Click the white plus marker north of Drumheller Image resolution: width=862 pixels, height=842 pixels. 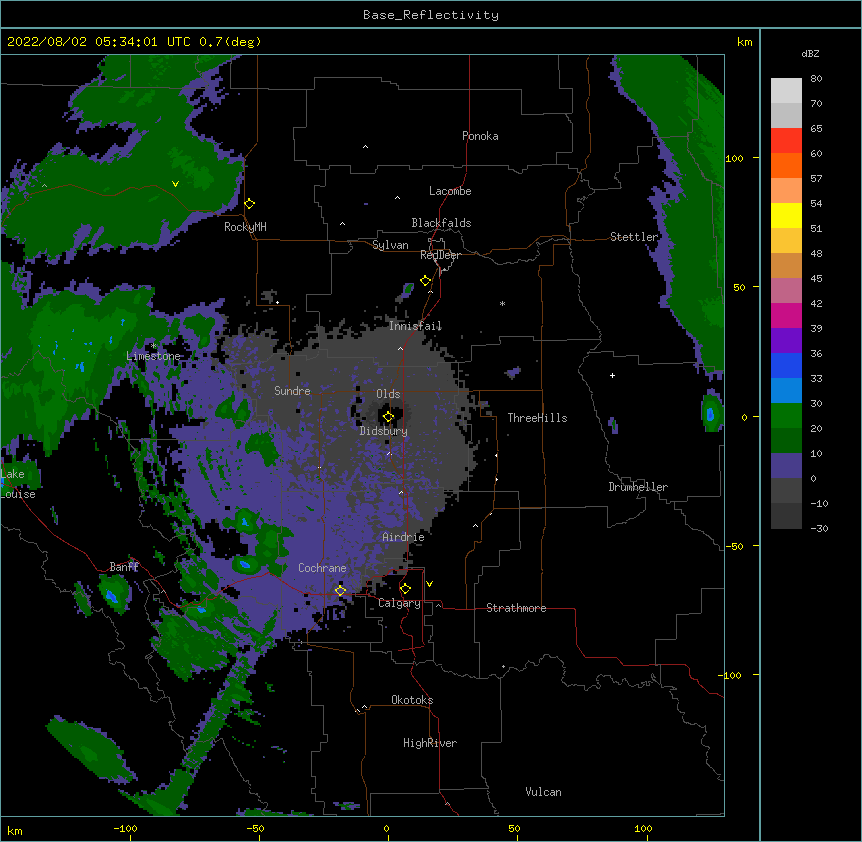[612, 375]
